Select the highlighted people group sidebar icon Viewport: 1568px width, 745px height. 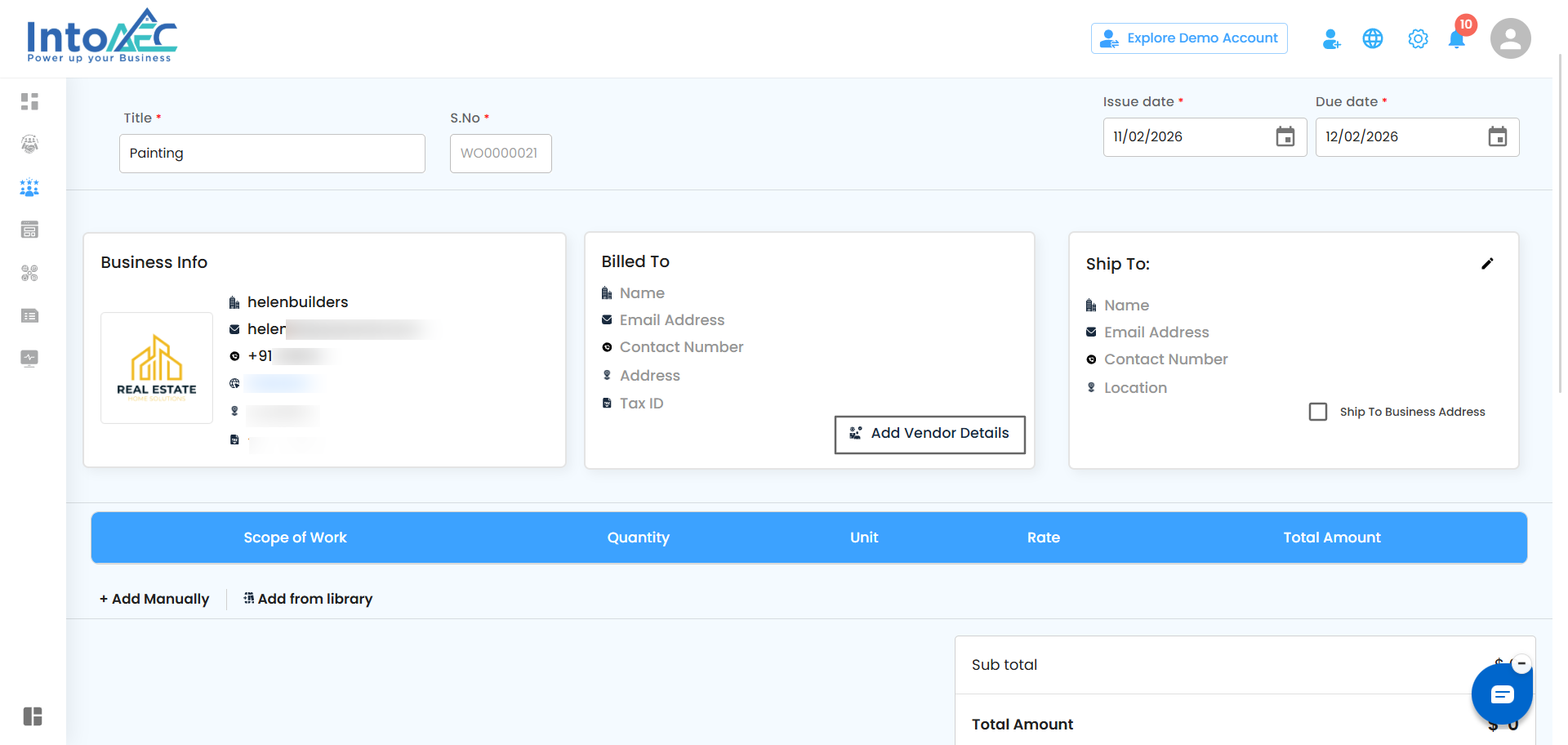[30, 187]
